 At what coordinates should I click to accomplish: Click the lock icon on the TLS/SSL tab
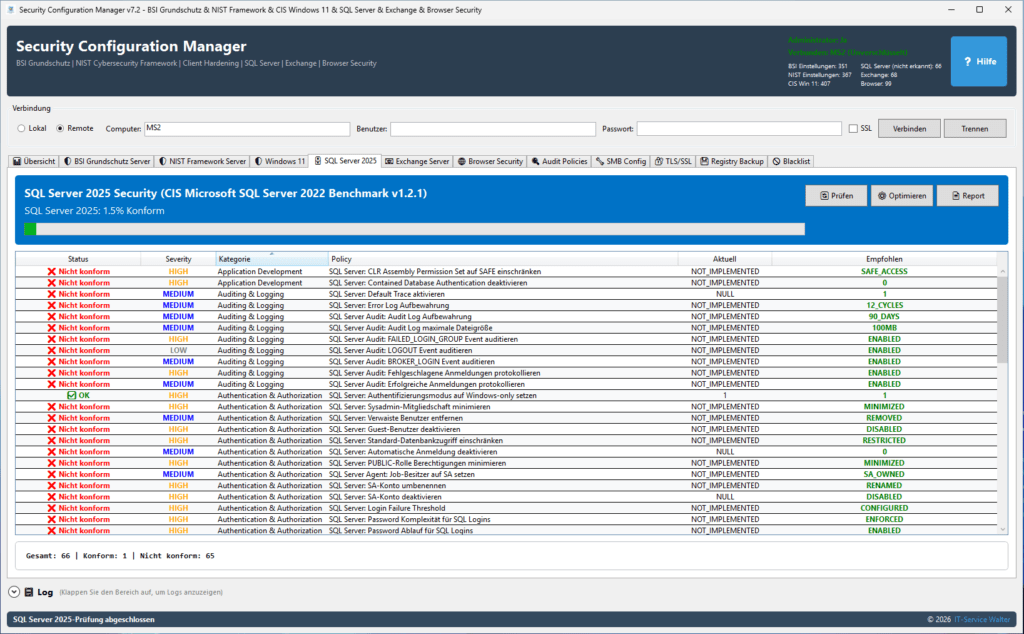(658, 161)
